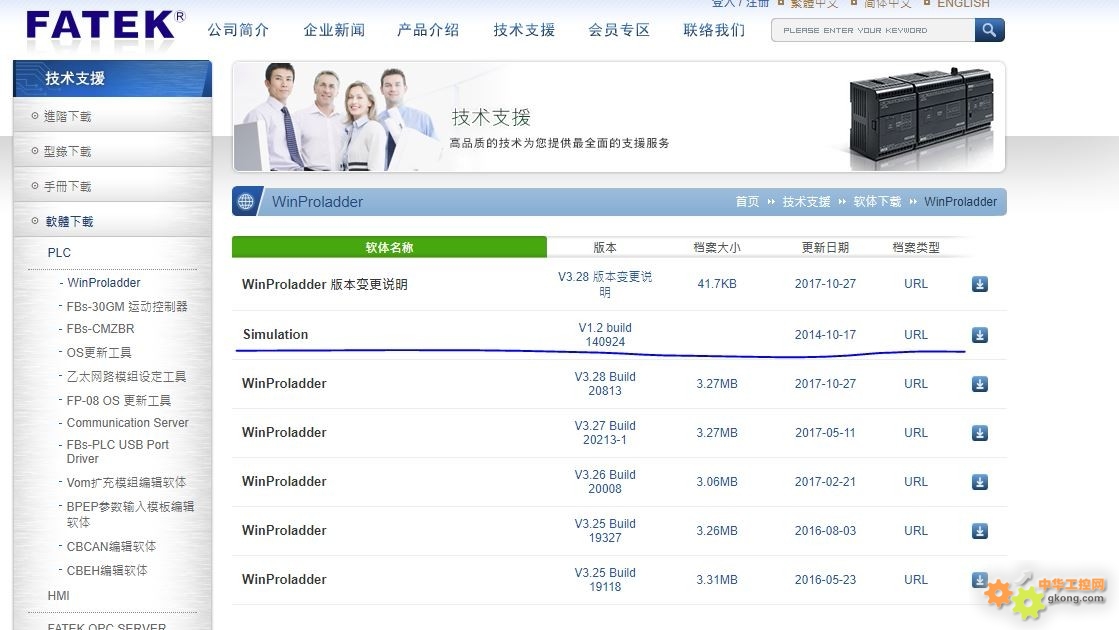Download the WinProladder 版本变更说明 file
Image resolution: width=1119 pixels, height=630 pixels.
tap(980, 284)
